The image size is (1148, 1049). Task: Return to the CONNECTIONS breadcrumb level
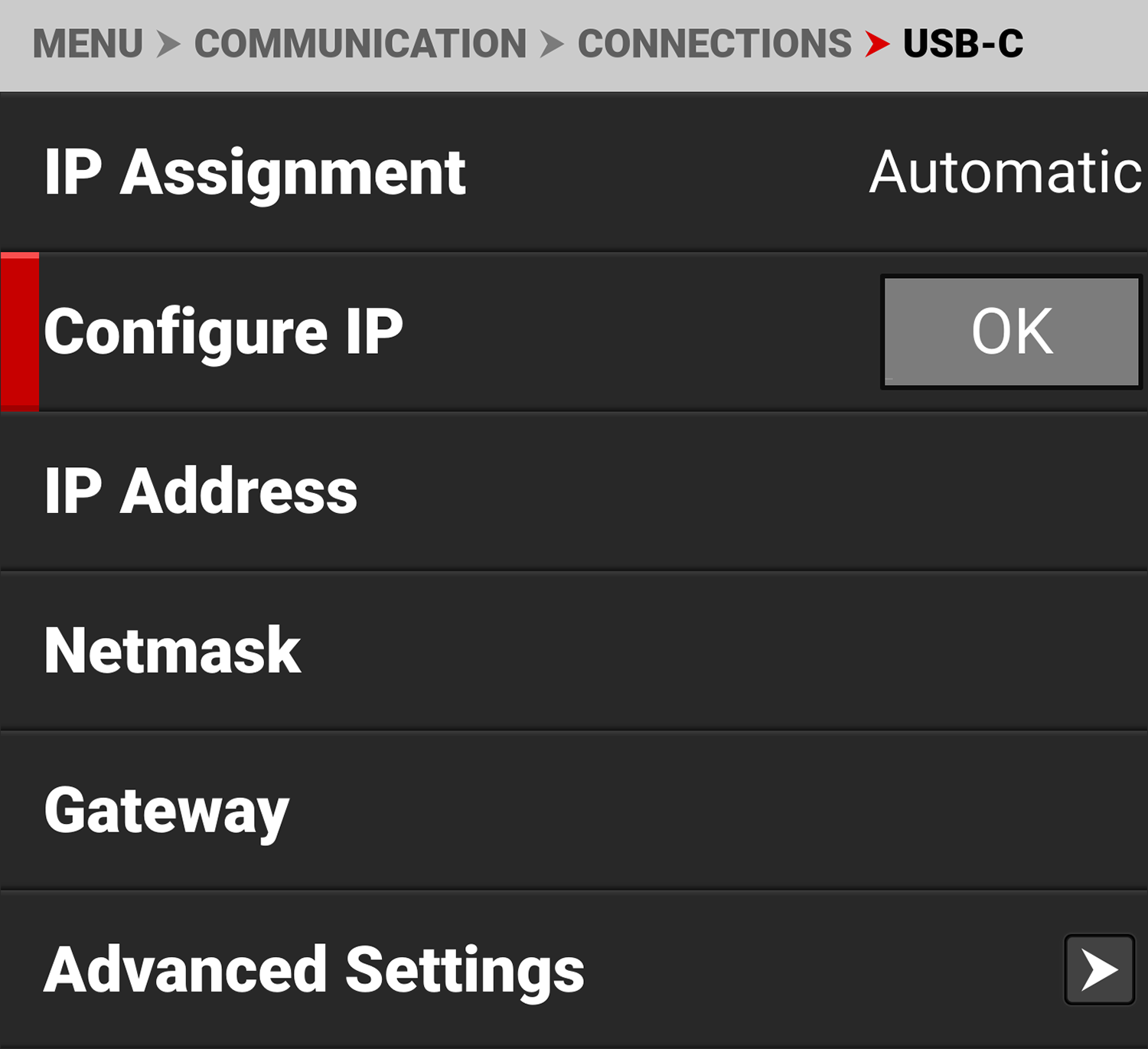pos(714,44)
